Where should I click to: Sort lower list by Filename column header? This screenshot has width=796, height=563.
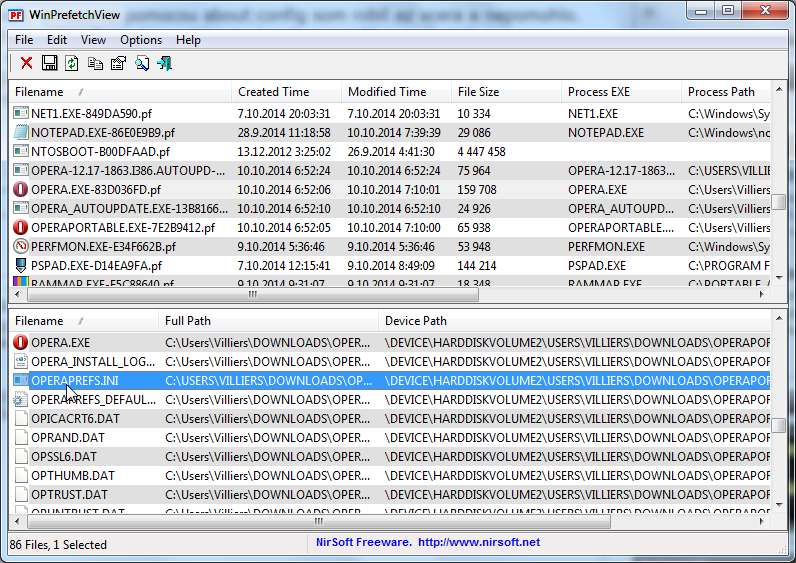click(x=83, y=321)
